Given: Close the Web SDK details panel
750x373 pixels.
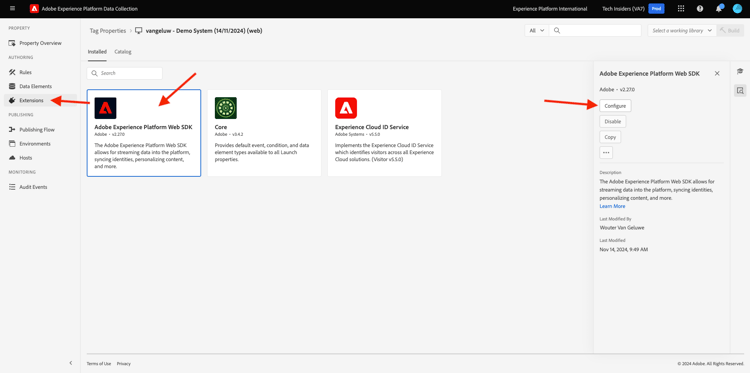Looking at the screenshot, I should click(x=717, y=73).
